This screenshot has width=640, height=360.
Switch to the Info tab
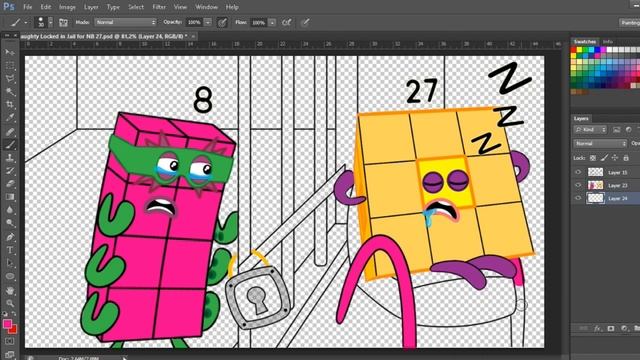pyautogui.click(x=608, y=42)
